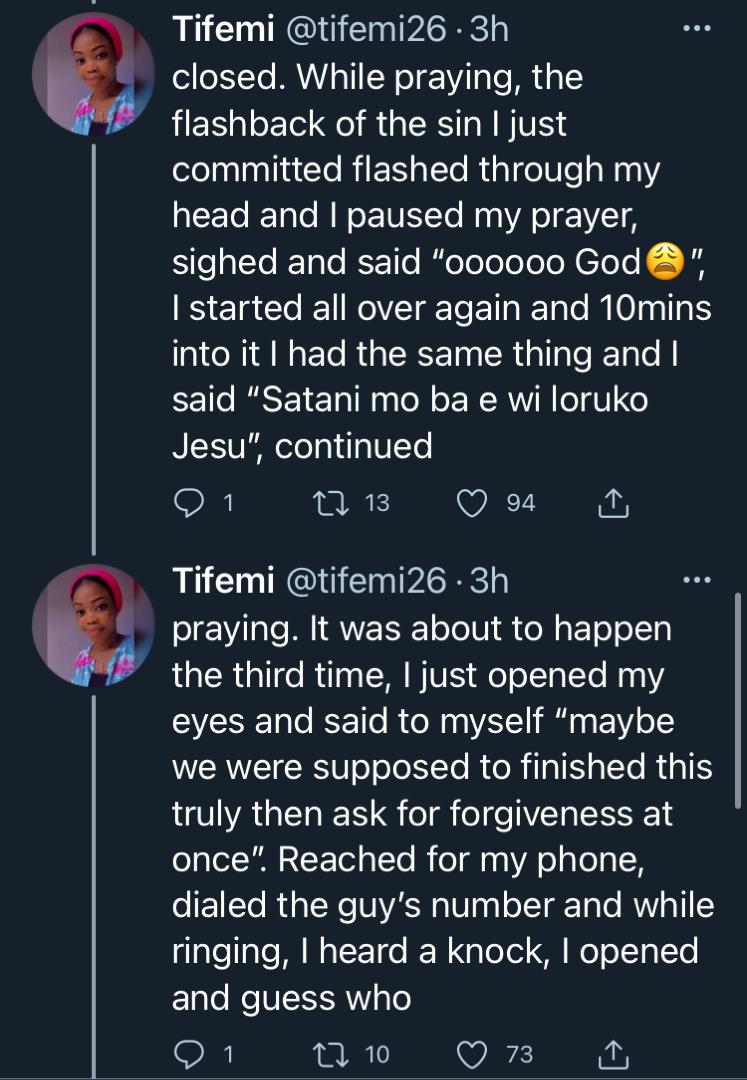Tap the Tifemi name on second tweet
The height and width of the screenshot is (1080, 747).
(222, 580)
